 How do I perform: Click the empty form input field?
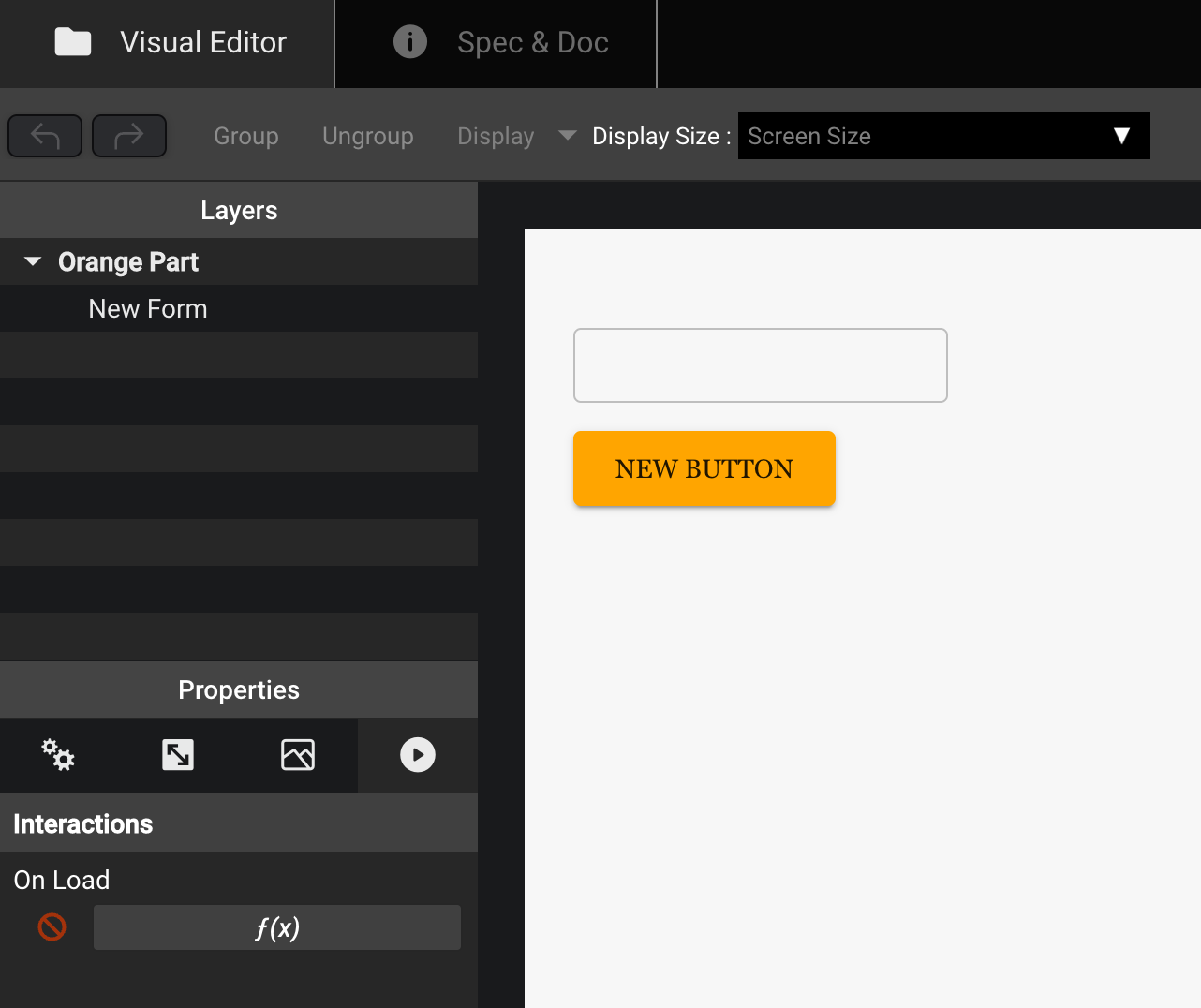click(760, 365)
